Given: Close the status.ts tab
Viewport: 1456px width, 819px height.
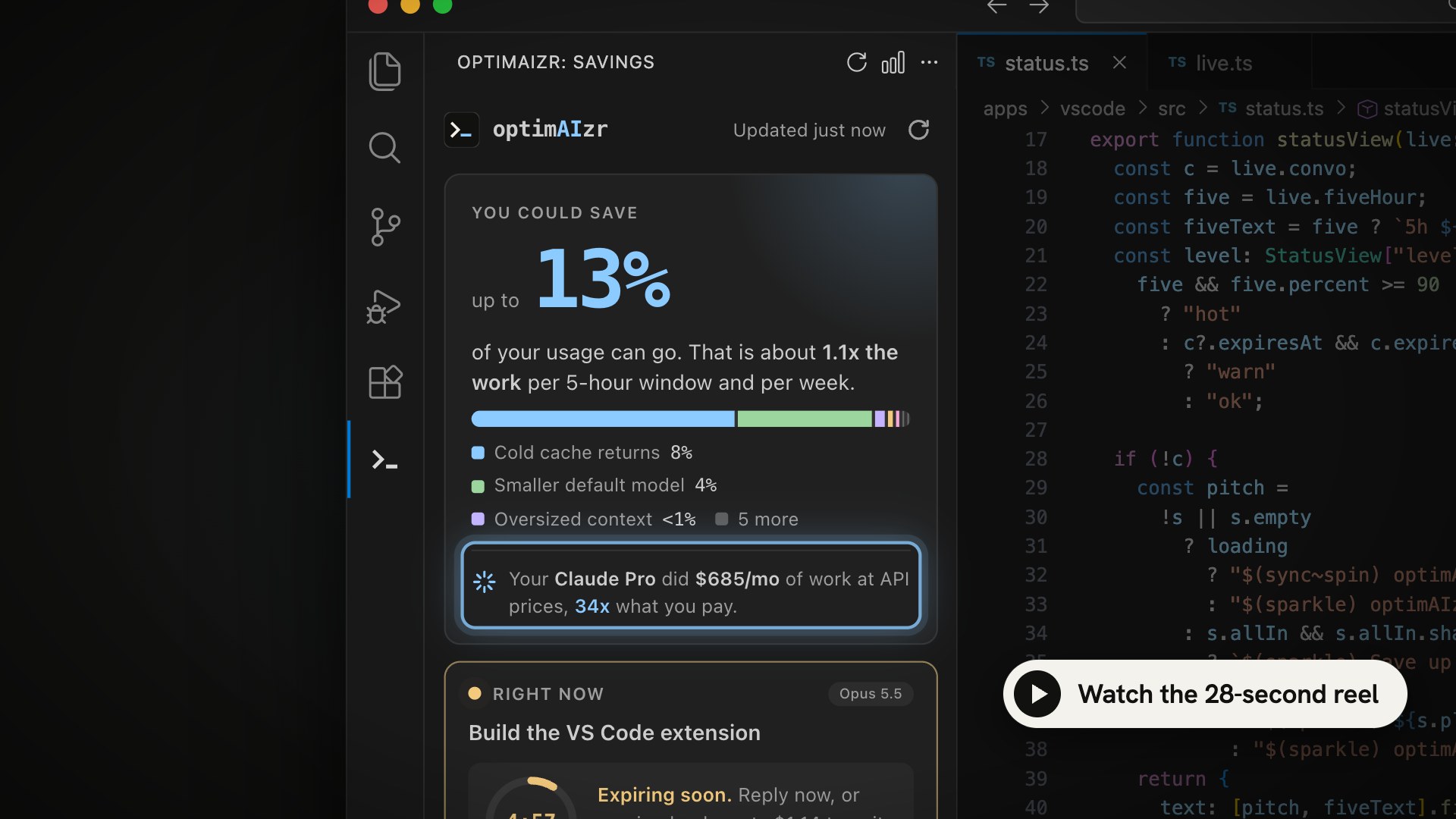Looking at the screenshot, I should tap(1119, 62).
